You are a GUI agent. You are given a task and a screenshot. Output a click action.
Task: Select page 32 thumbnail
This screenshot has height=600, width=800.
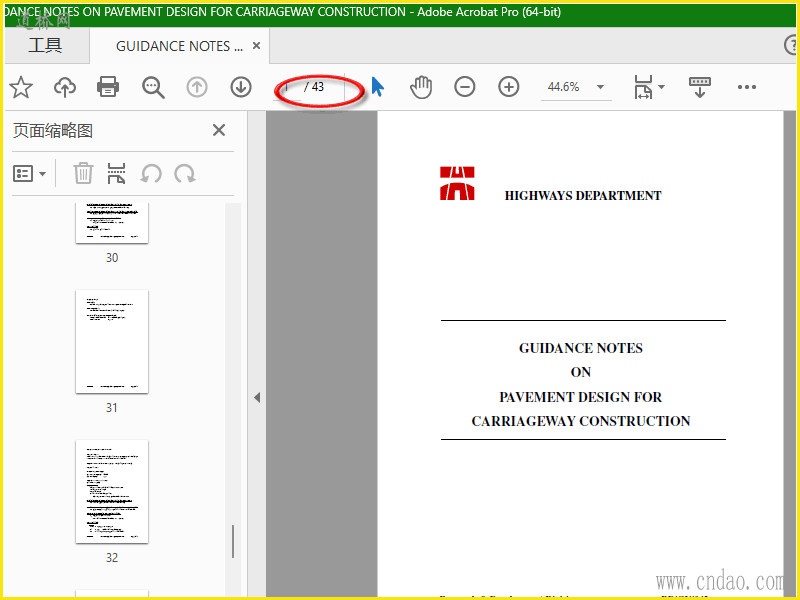point(112,492)
